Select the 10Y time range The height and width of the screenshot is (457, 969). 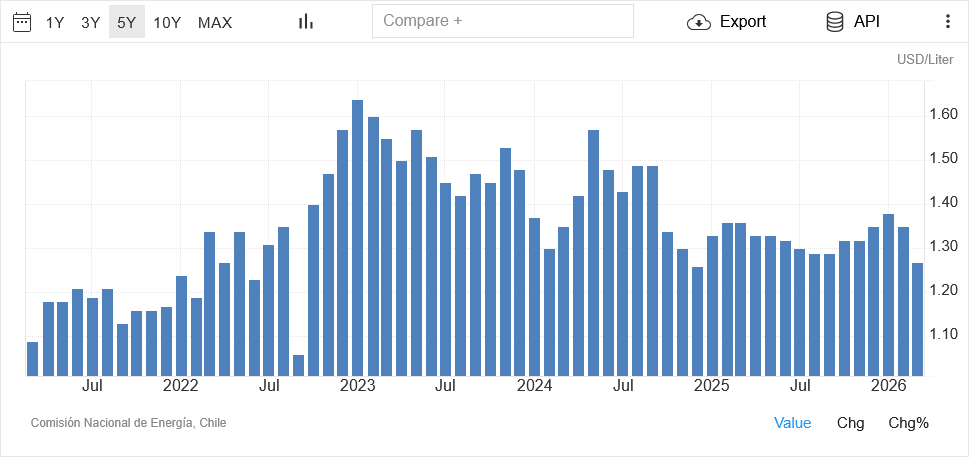pos(167,22)
